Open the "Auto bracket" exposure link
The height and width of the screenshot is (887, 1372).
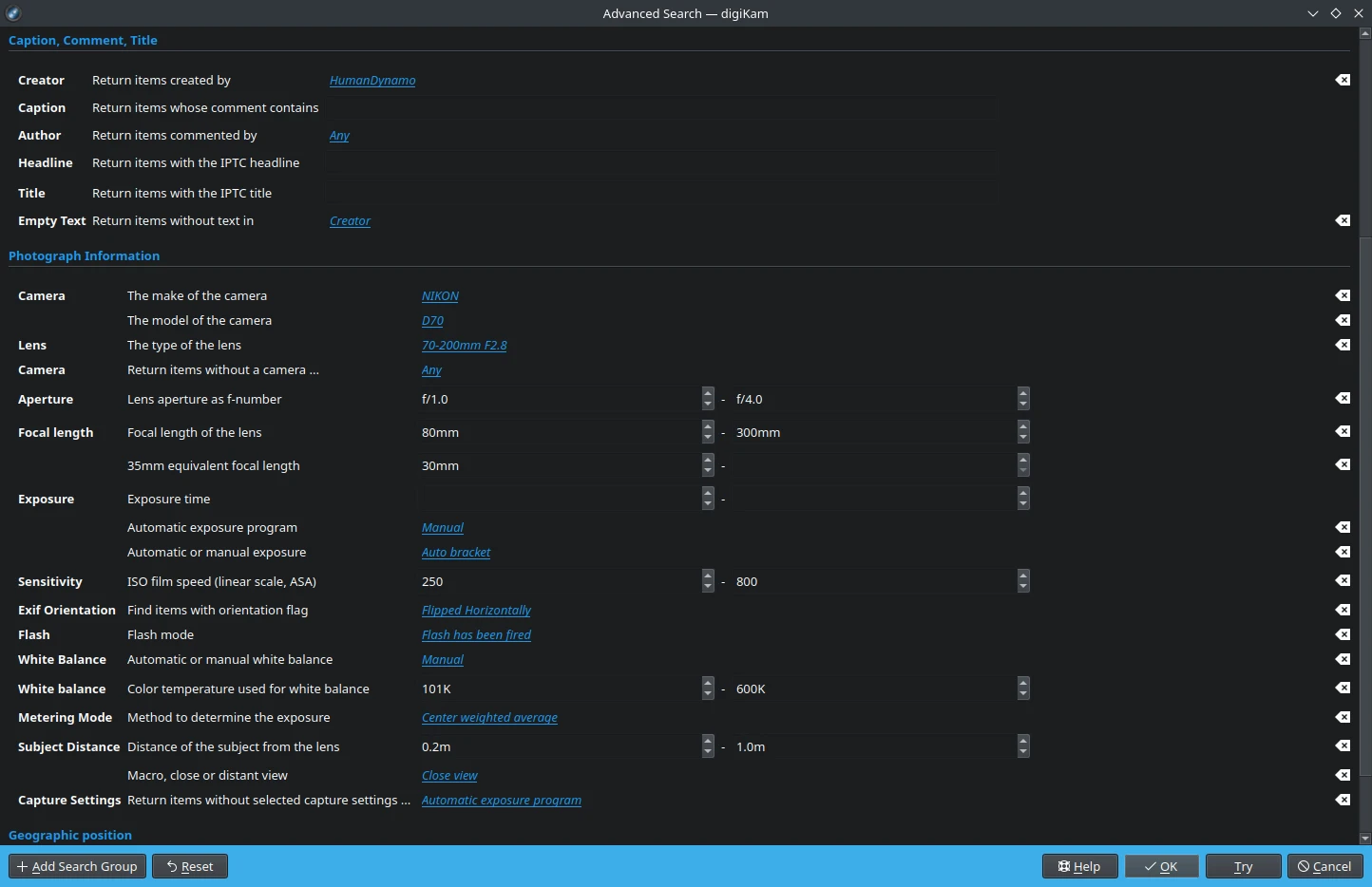[x=456, y=552]
